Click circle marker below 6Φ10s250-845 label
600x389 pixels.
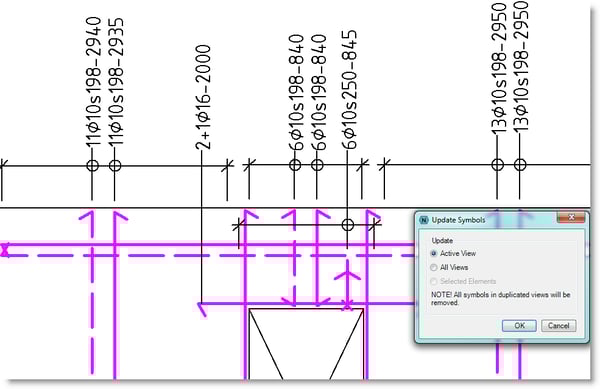(x=347, y=225)
